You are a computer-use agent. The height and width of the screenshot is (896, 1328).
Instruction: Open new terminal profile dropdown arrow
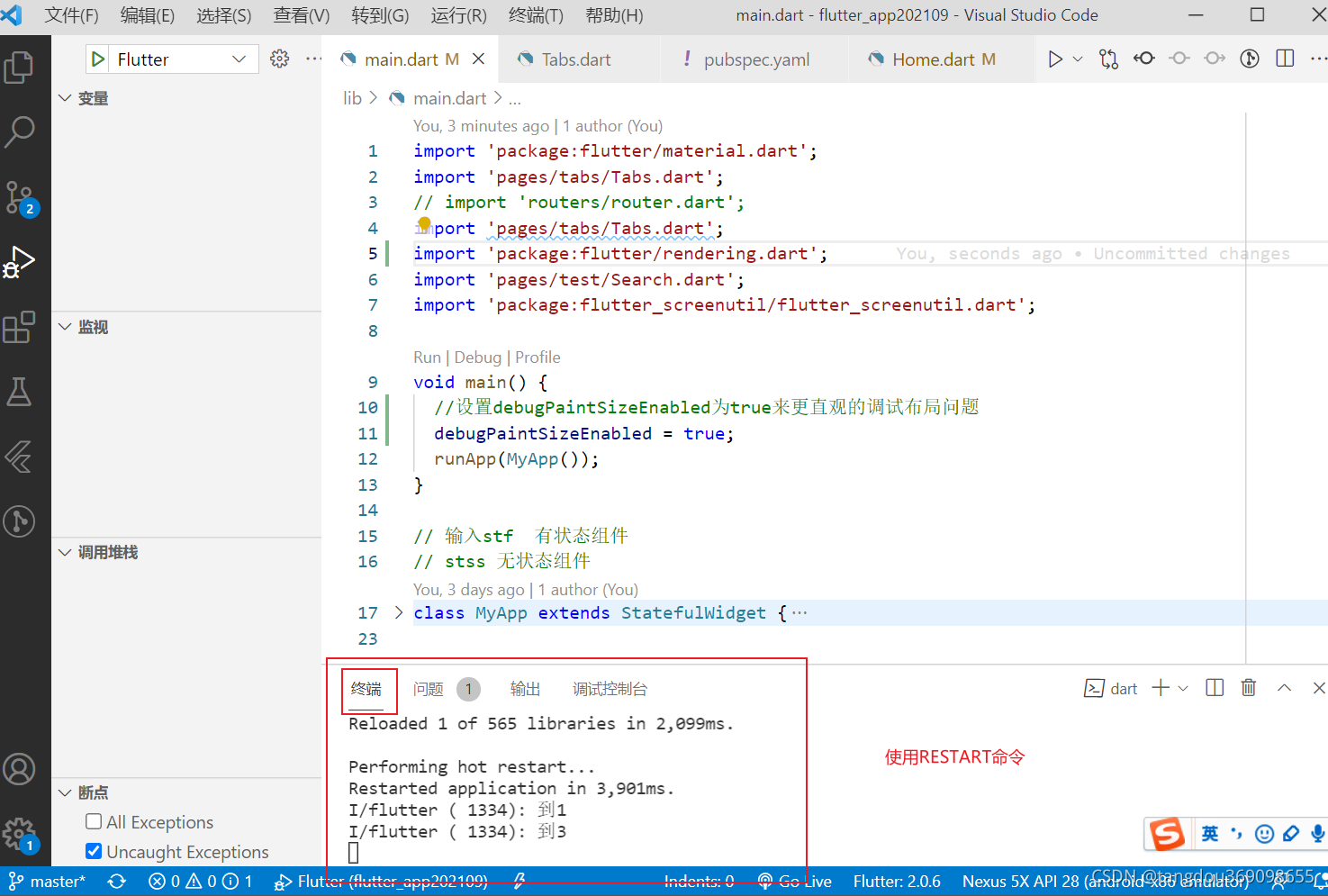(1183, 688)
